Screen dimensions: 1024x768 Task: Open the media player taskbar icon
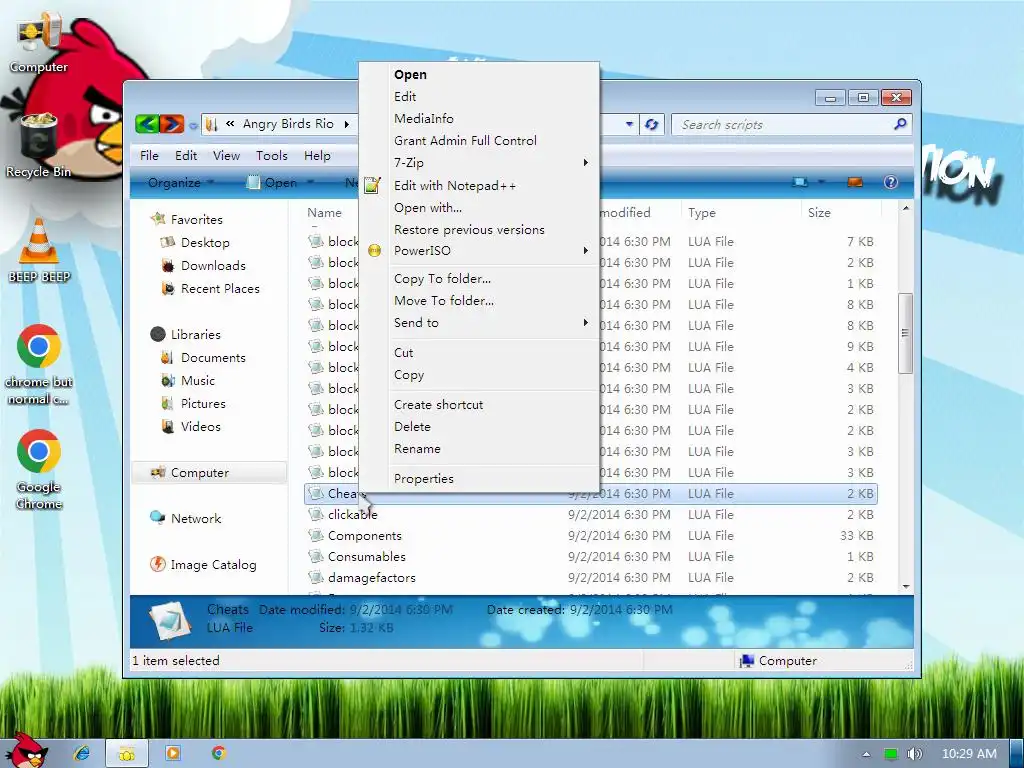pos(173,753)
